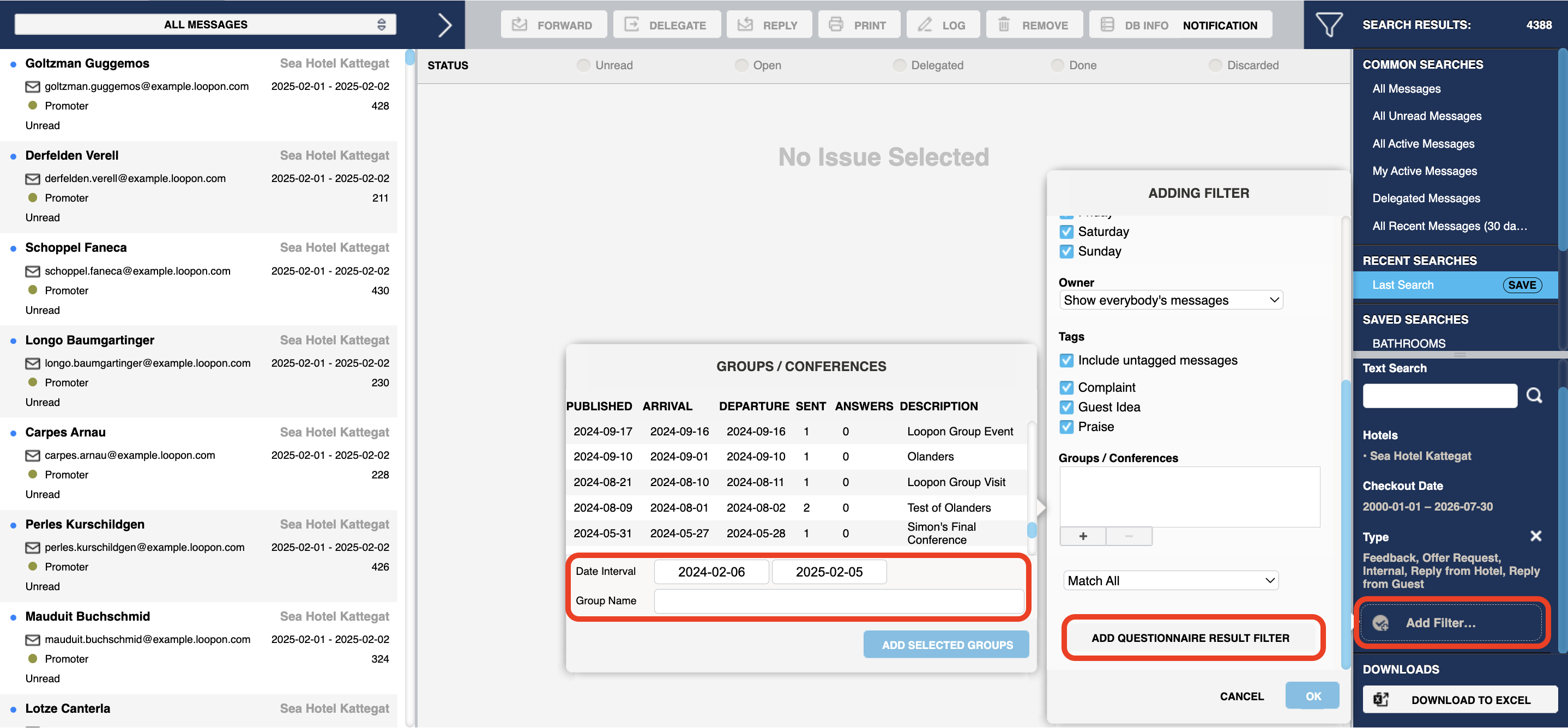This screenshot has width=1568, height=728.
Task: Click the envelope icon for Mauduit Buchschmid
Action: tap(32, 640)
